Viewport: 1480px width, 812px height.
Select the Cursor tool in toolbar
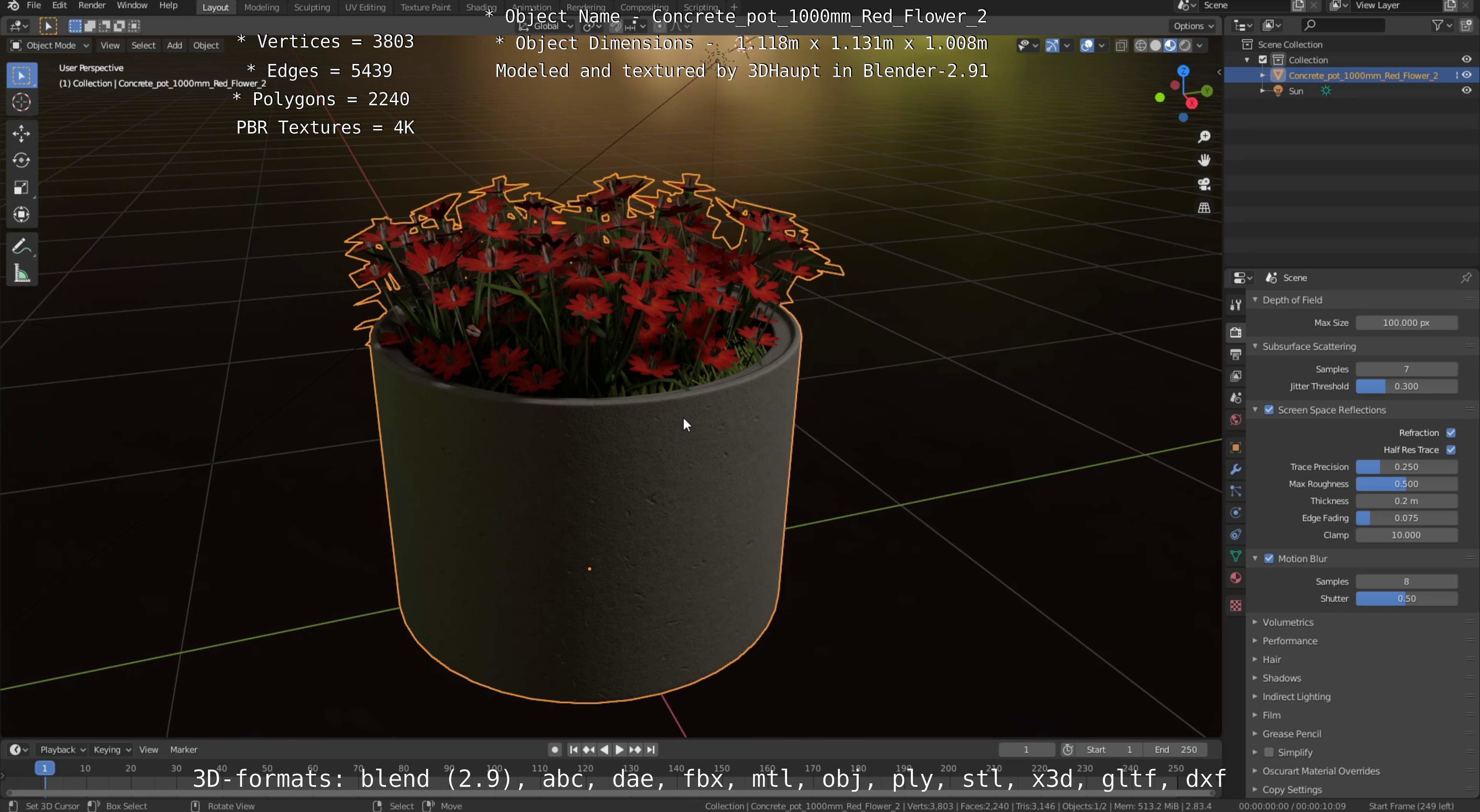21,102
